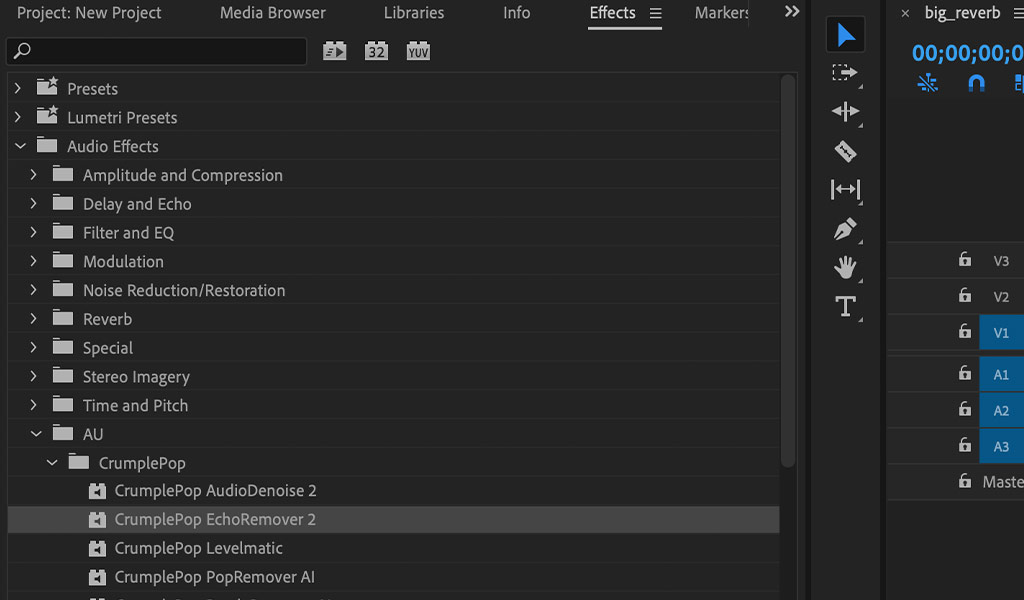This screenshot has width=1024, height=600.
Task: Expand Amplitude and Compression folder
Action: click(x=33, y=174)
